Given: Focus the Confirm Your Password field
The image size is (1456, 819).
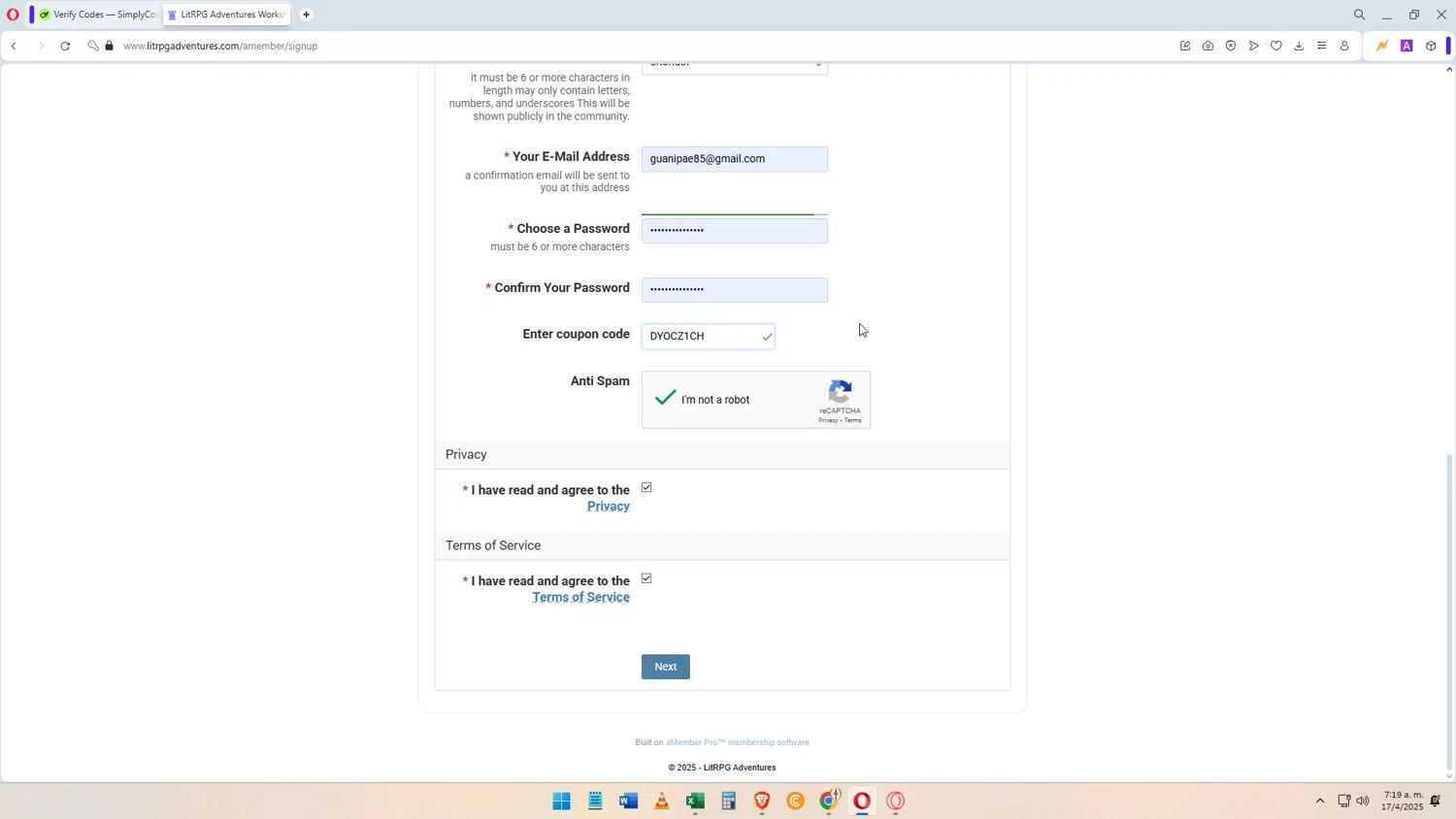Looking at the screenshot, I should (734, 289).
